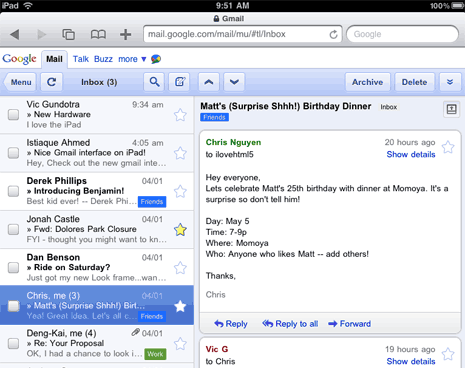Star the Derek Phillips Introducing Benjamin email
Image resolution: width=465 pixels, height=368 pixels.
click(x=180, y=192)
